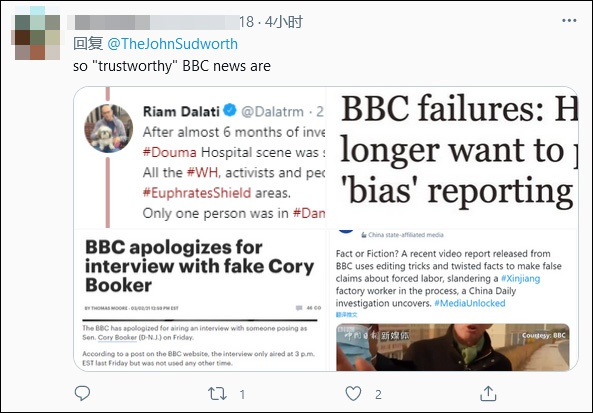Click the 4小时 timestamp
The height and width of the screenshot is (413, 593).
284,22
